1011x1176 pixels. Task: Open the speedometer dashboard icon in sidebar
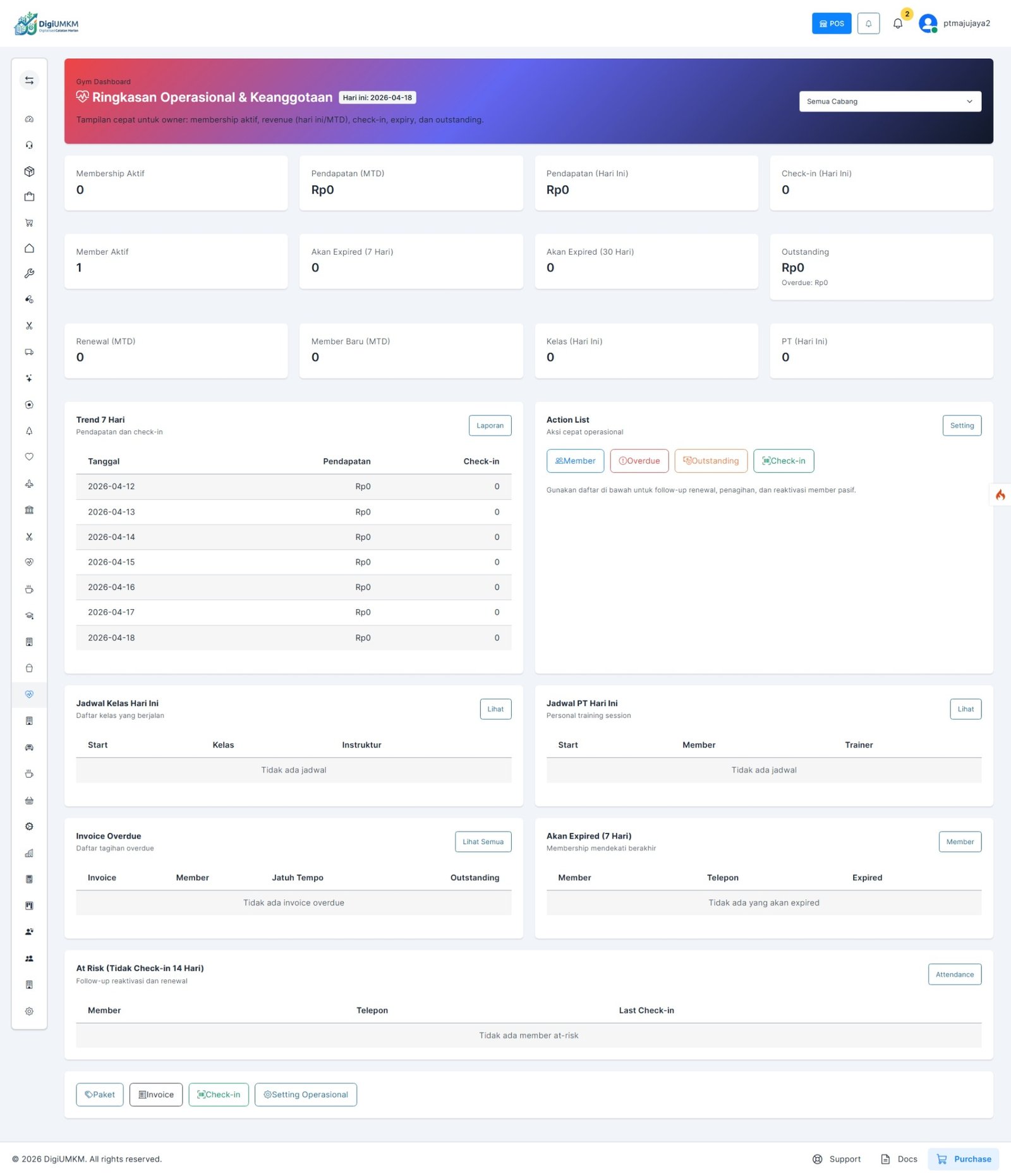(x=29, y=119)
